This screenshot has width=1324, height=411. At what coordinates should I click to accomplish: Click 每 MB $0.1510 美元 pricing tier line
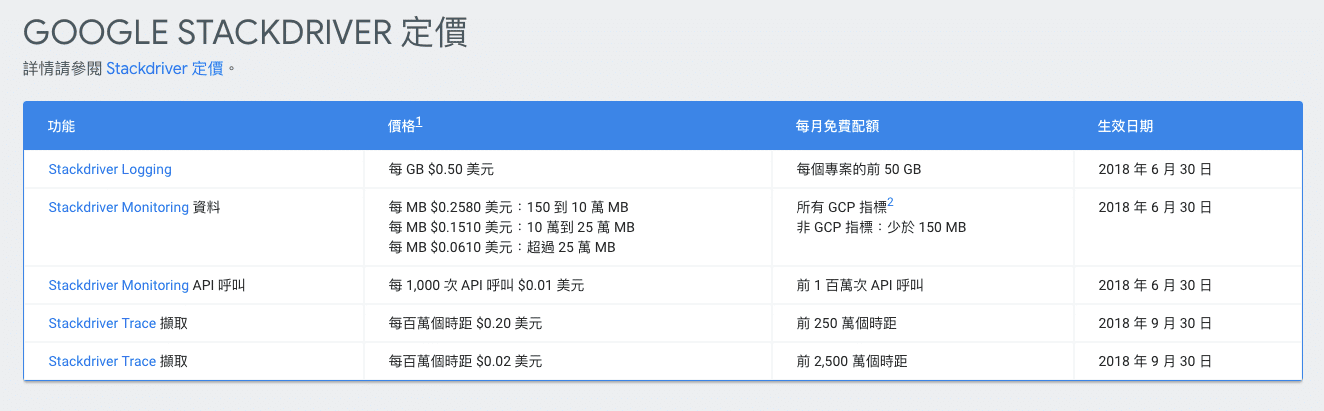511,227
